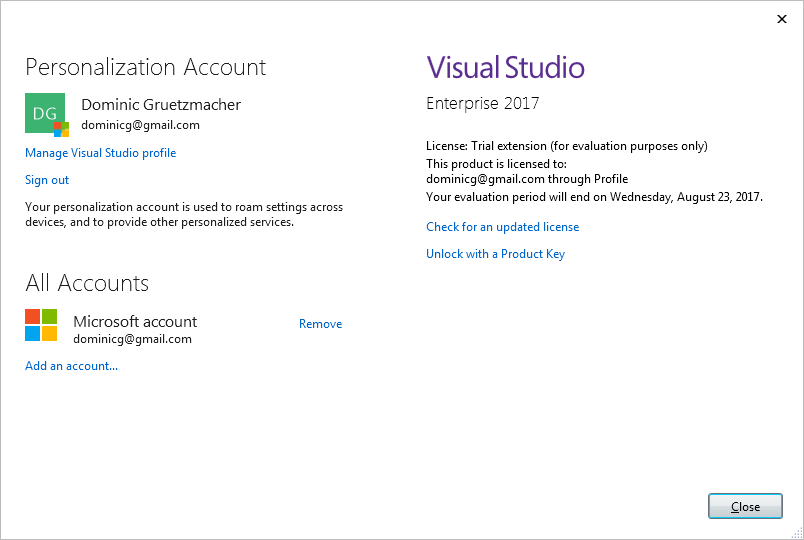
Task: Click the green DG profile avatar
Action: click(42, 110)
